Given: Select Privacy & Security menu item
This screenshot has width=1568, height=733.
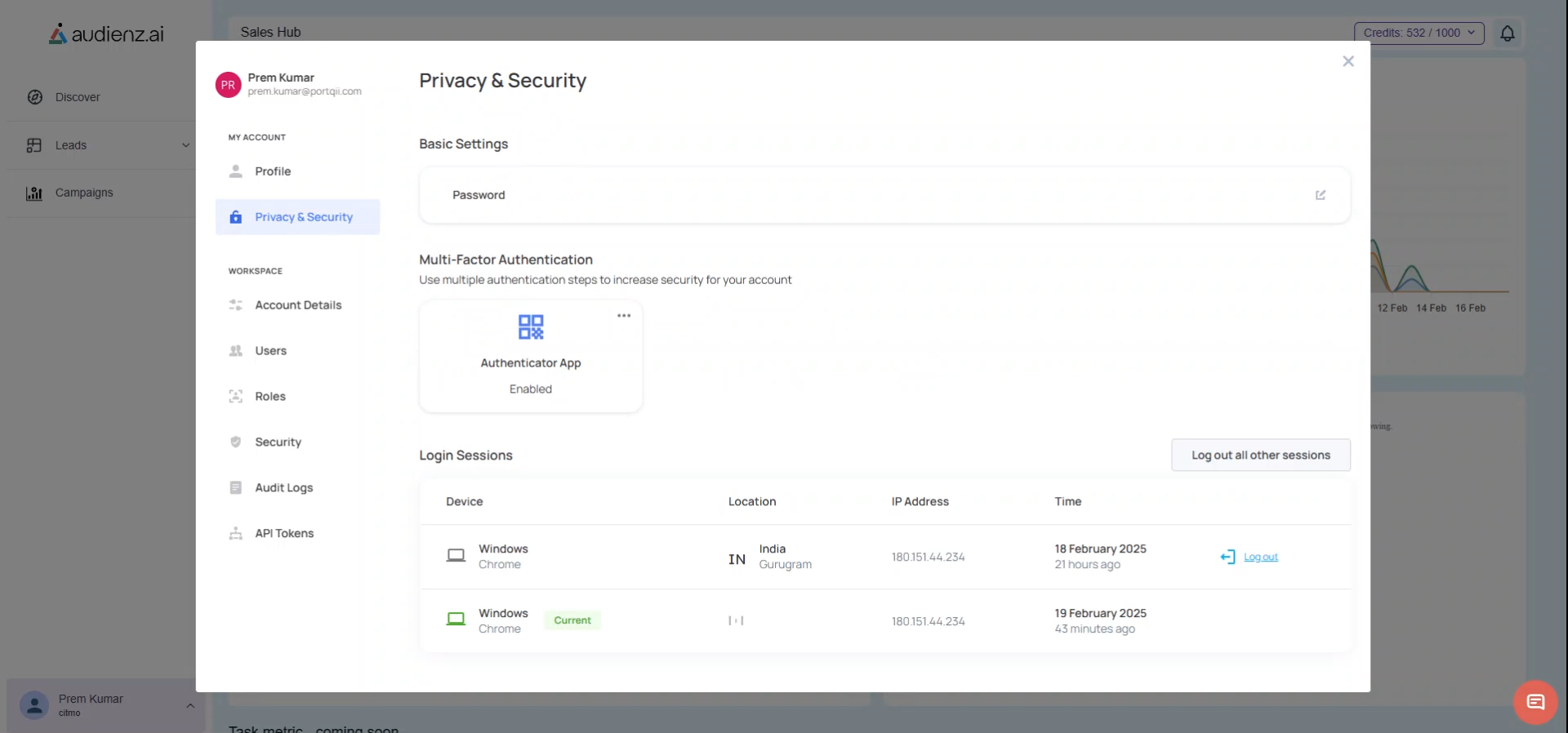Looking at the screenshot, I should [x=297, y=217].
